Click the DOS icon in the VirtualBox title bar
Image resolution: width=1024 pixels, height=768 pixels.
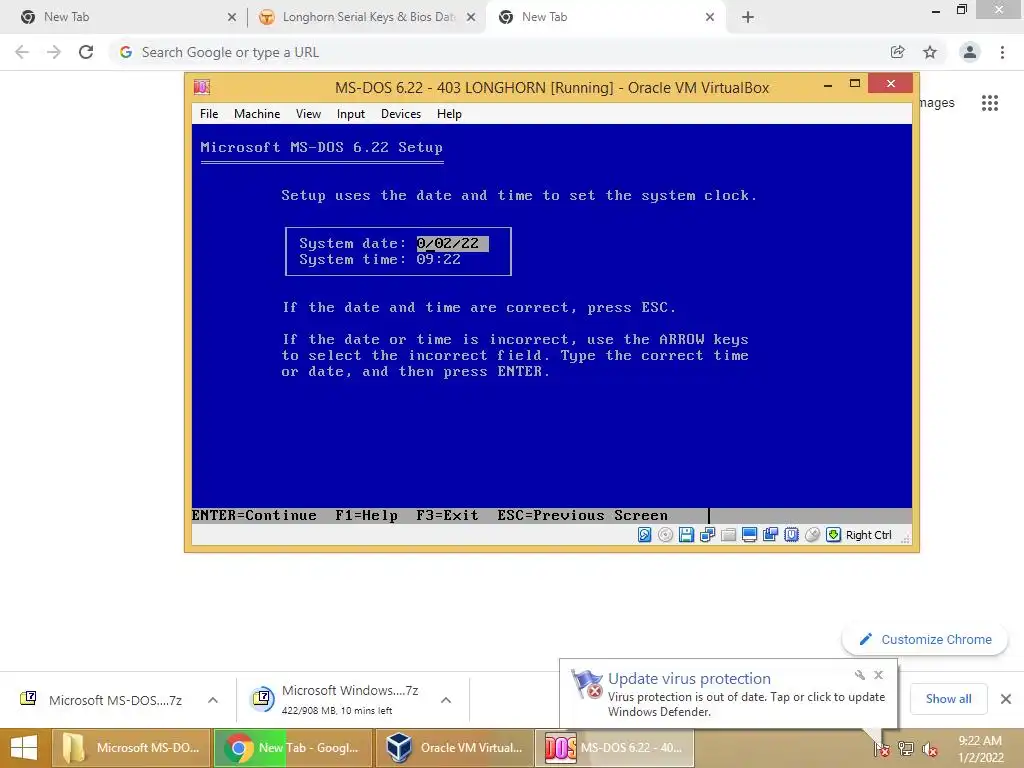pos(202,87)
